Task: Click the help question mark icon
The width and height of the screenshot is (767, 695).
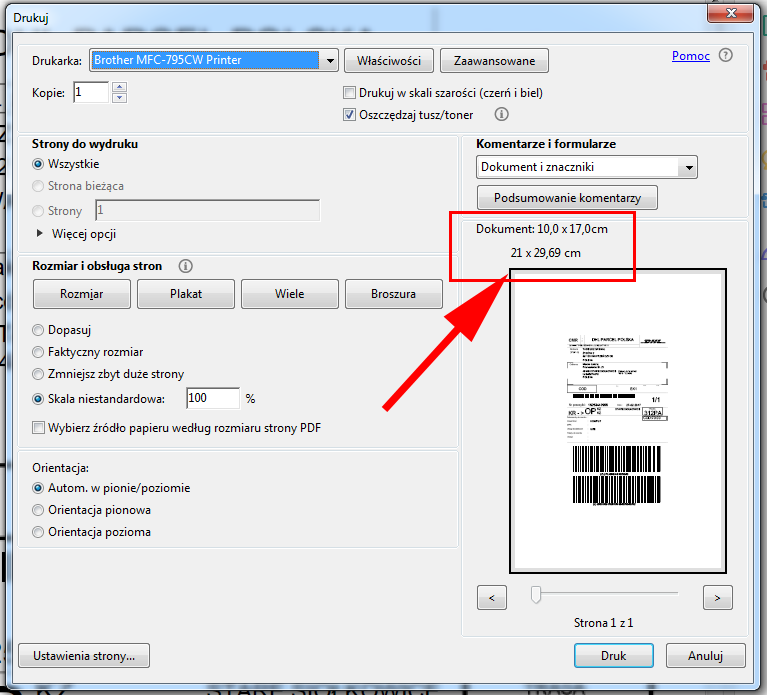Action: pos(726,56)
